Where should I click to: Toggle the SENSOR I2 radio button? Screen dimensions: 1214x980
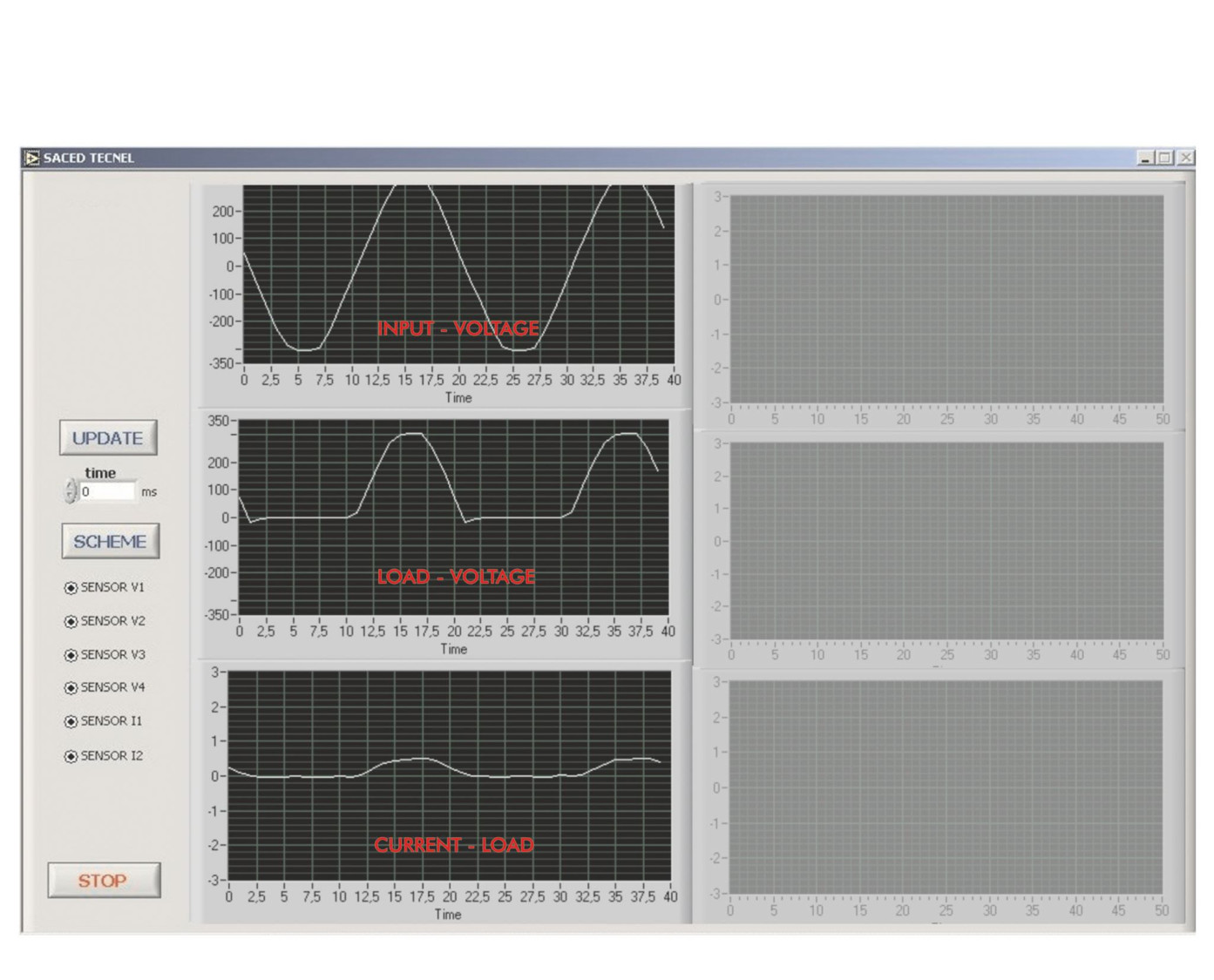click(x=71, y=756)
